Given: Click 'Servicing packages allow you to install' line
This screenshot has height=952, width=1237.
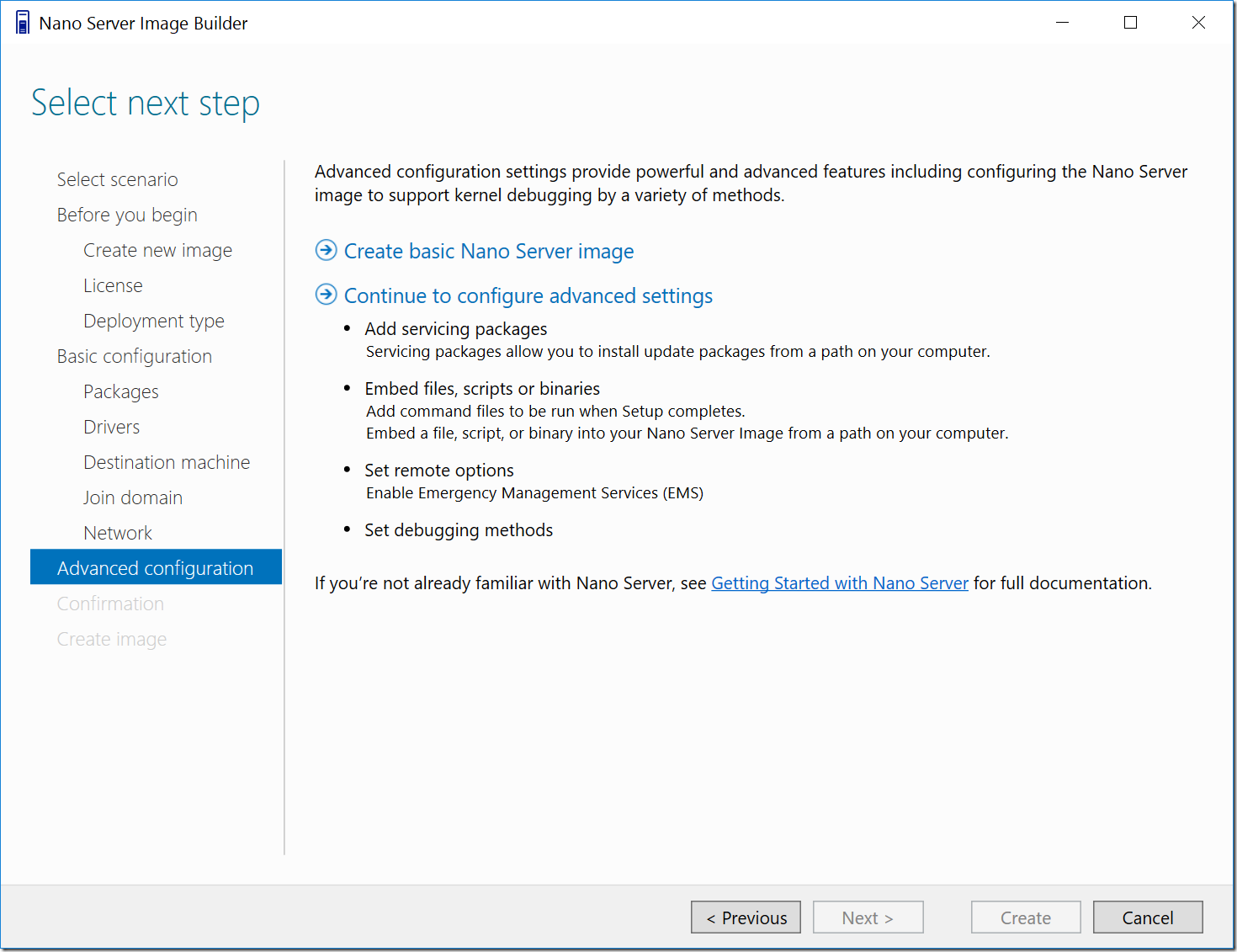Looking at the screenshot, I should (x=678, y=352).
